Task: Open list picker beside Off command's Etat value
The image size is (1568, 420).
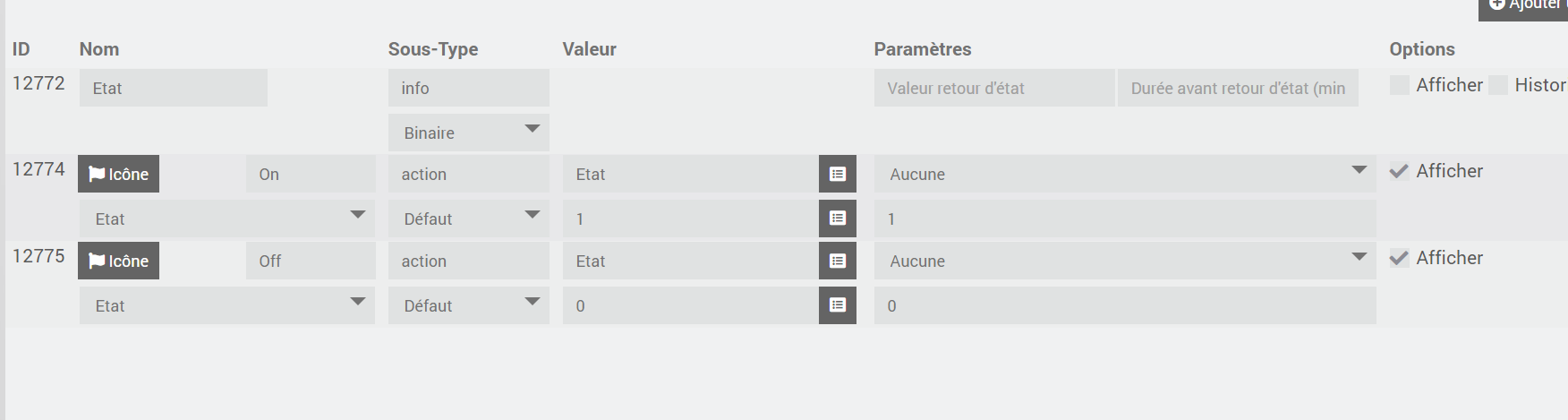Action: click(838, 261)
